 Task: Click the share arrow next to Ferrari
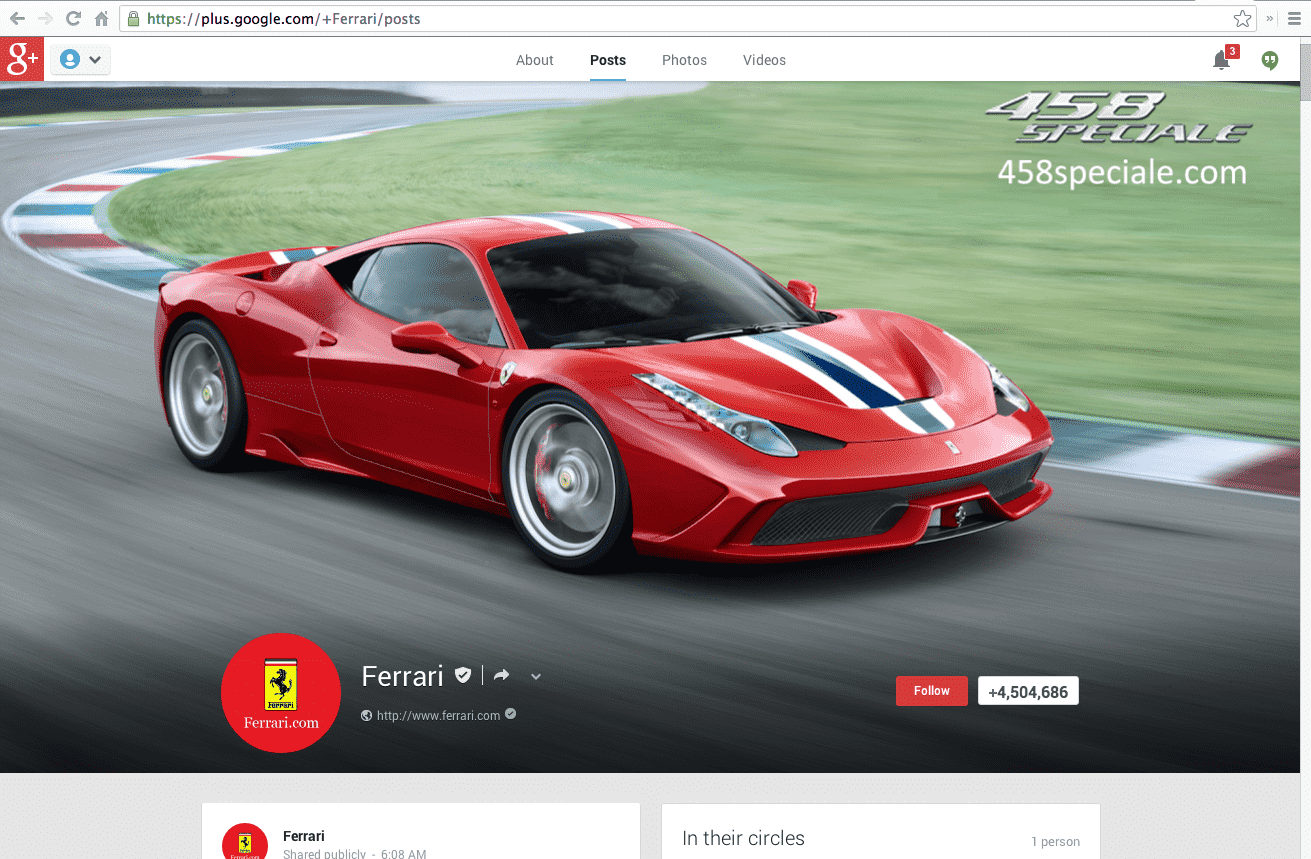pos(502,676)
